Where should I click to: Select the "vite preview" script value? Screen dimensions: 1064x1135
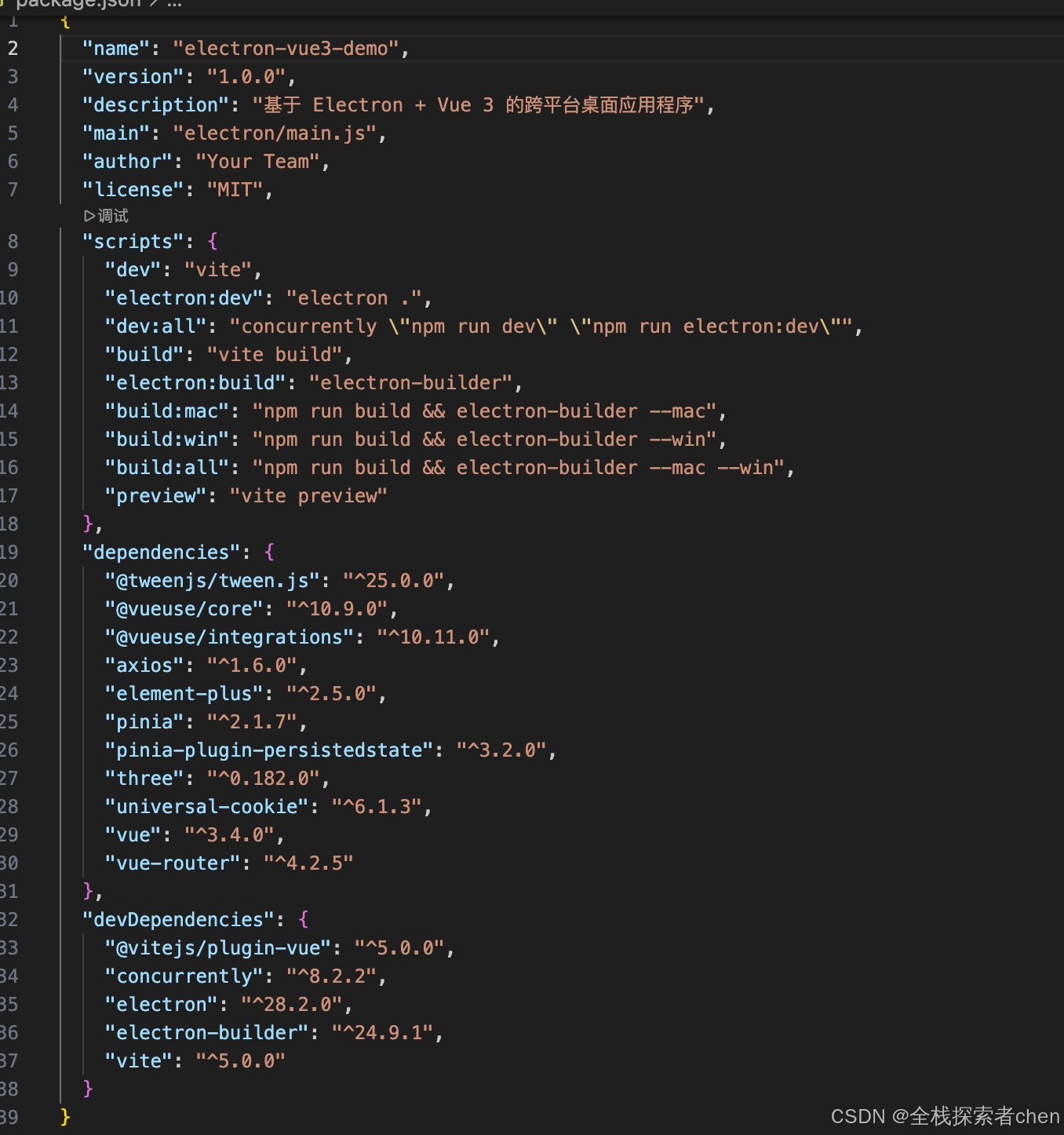pyautogui.click(x=308, y=496)
